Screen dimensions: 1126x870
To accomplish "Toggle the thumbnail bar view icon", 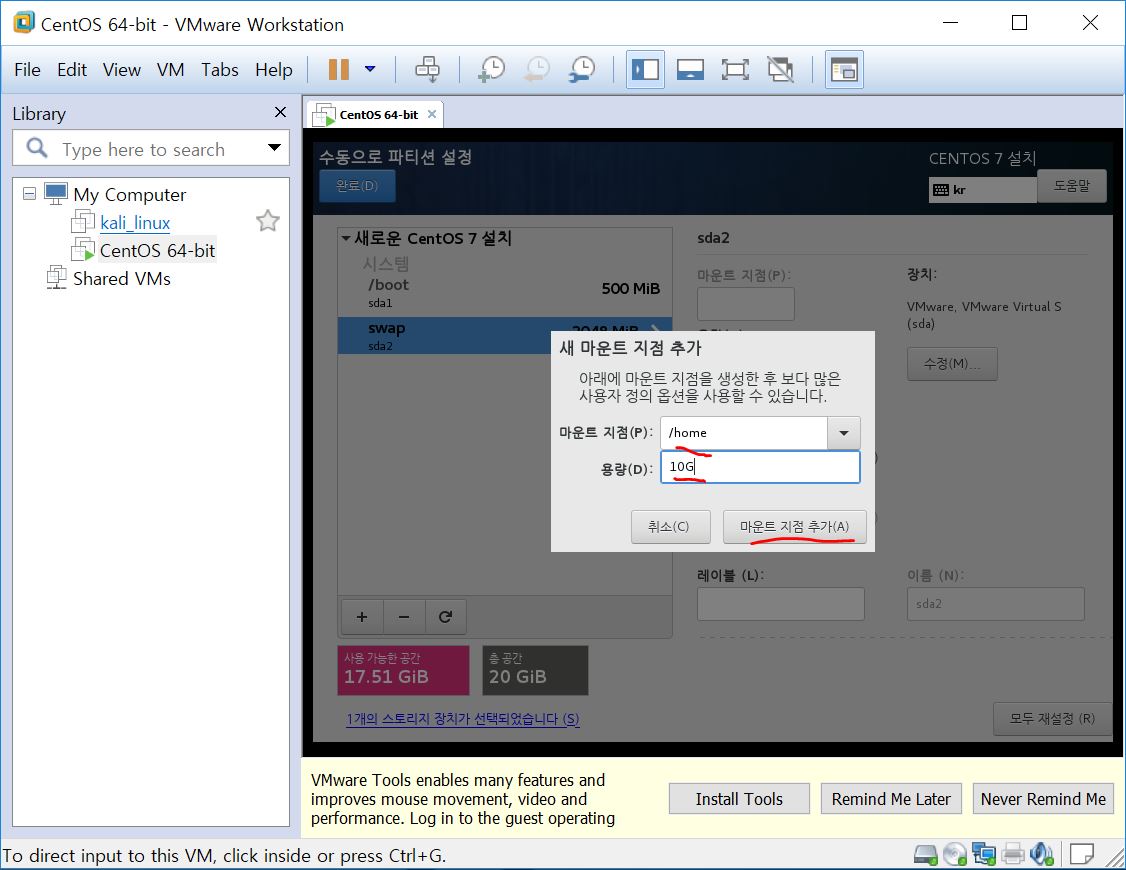I will point(690,70).
